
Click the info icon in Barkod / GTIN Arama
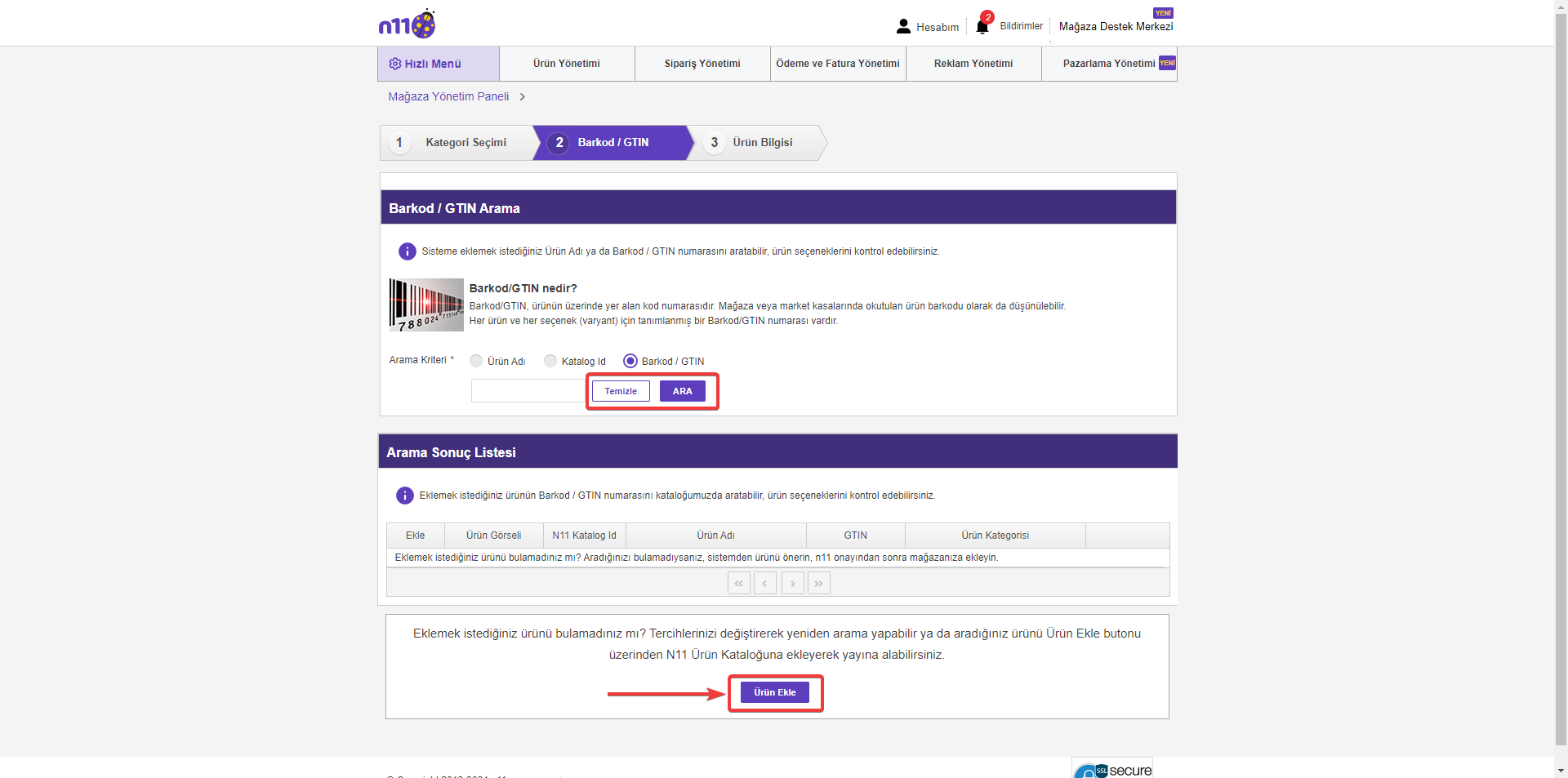(407, 251)
